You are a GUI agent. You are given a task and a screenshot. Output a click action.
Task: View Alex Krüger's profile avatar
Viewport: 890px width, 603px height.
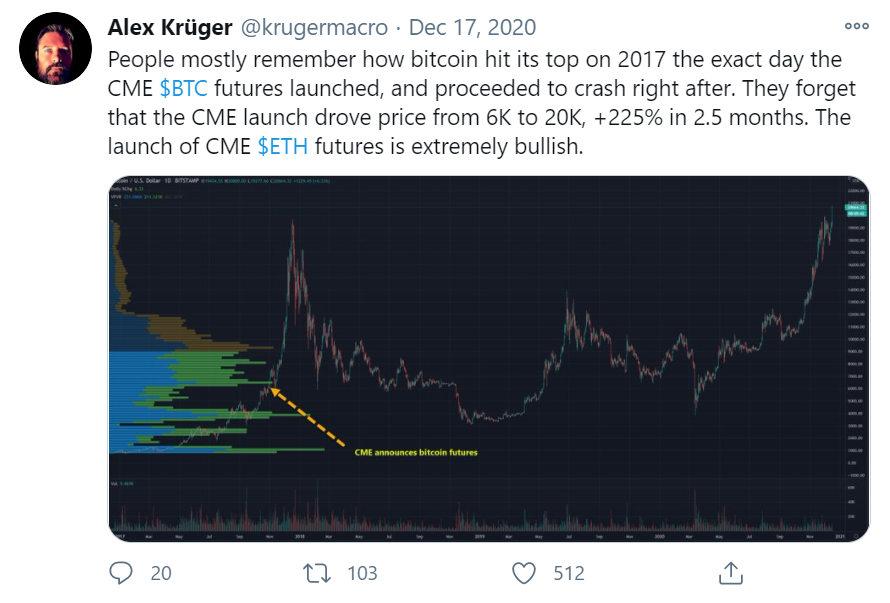55,48
